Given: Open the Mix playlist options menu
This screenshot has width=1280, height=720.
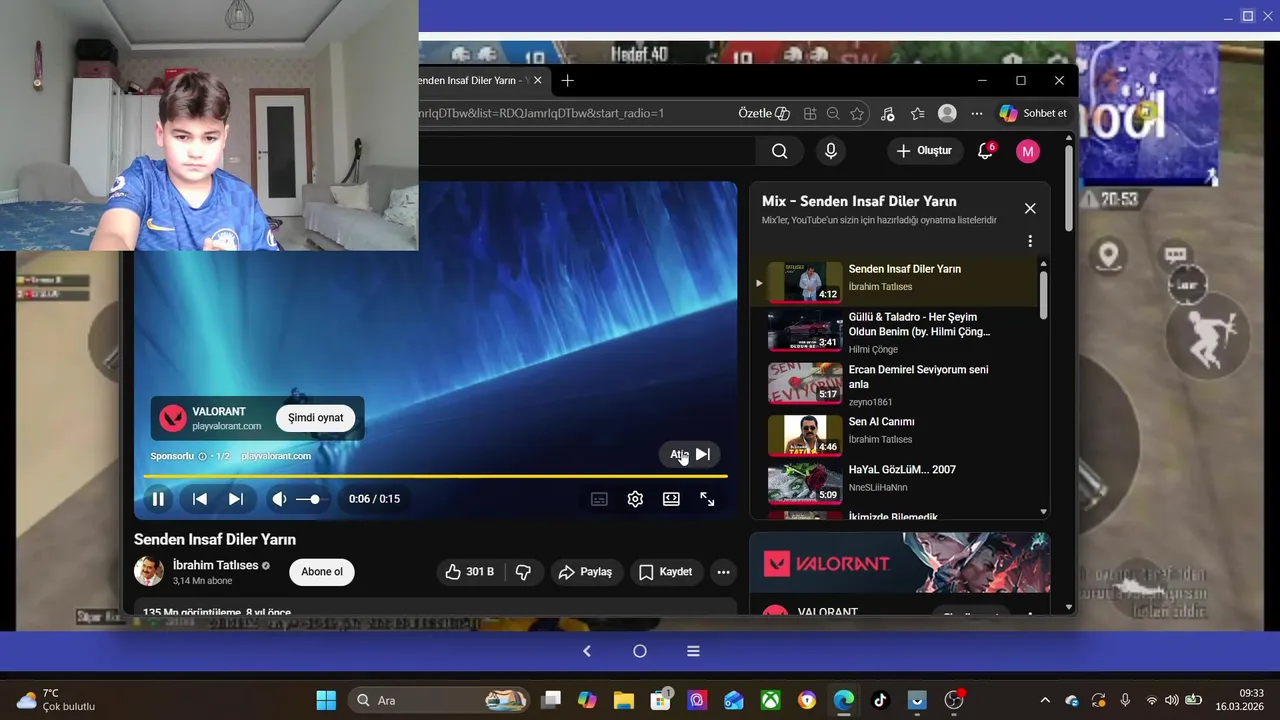Looking at the screenshot, I should coord(1030,241).
